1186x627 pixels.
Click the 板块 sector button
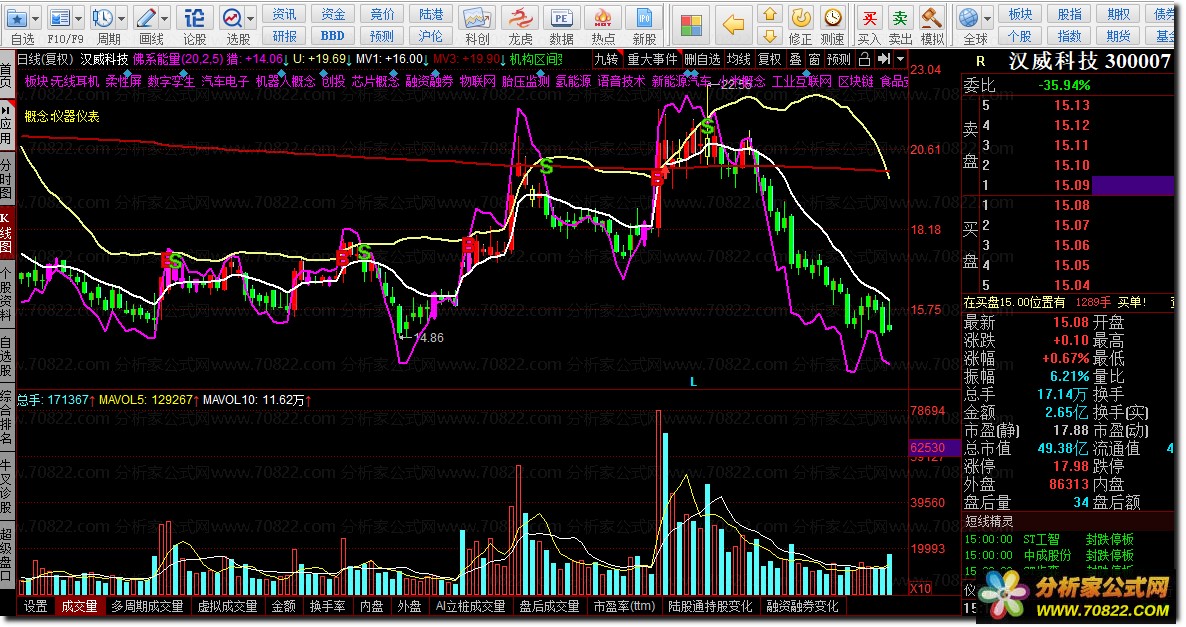pos(1020,14)
